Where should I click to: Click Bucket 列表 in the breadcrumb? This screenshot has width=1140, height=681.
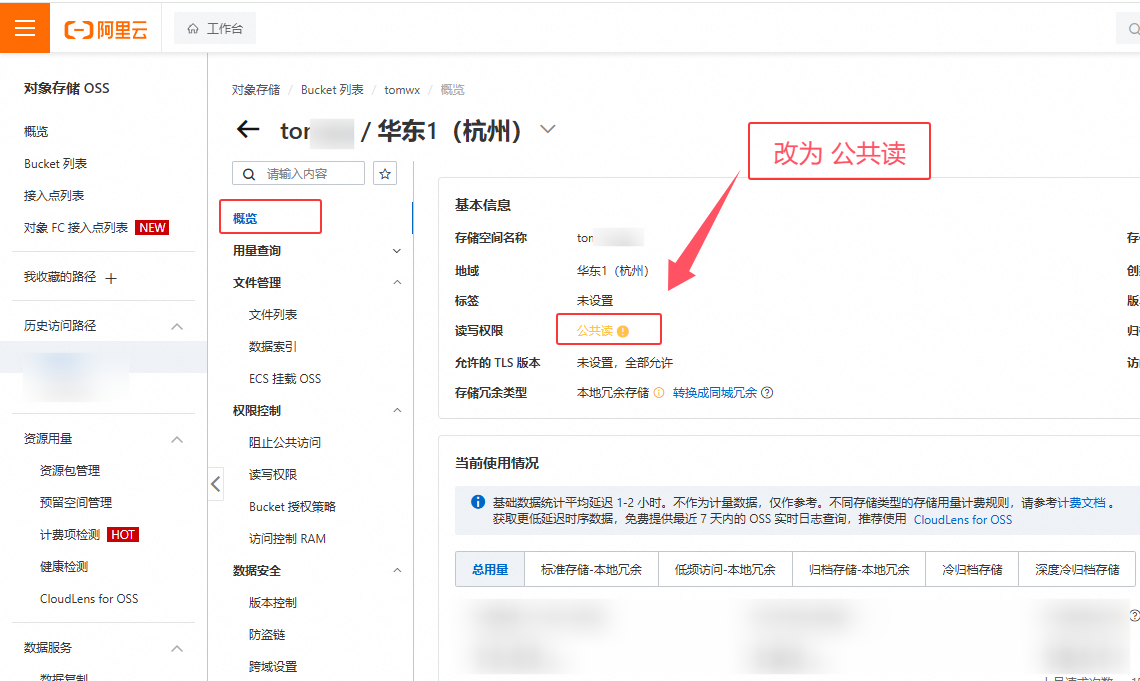pyautogui.click(x=332, y=89)
